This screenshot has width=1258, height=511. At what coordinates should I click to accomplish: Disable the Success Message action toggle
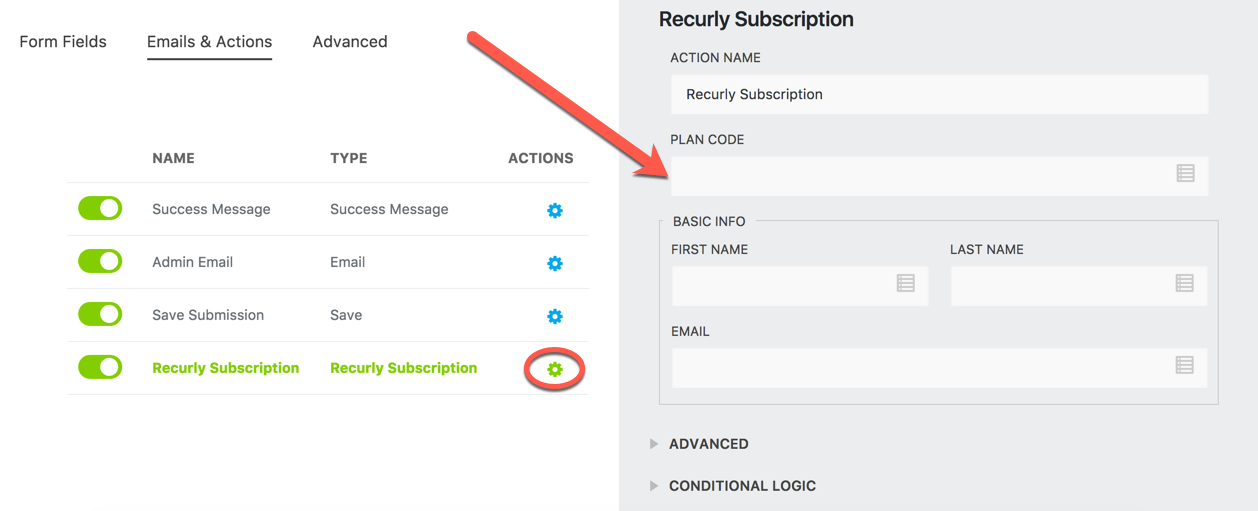point(100,209)
